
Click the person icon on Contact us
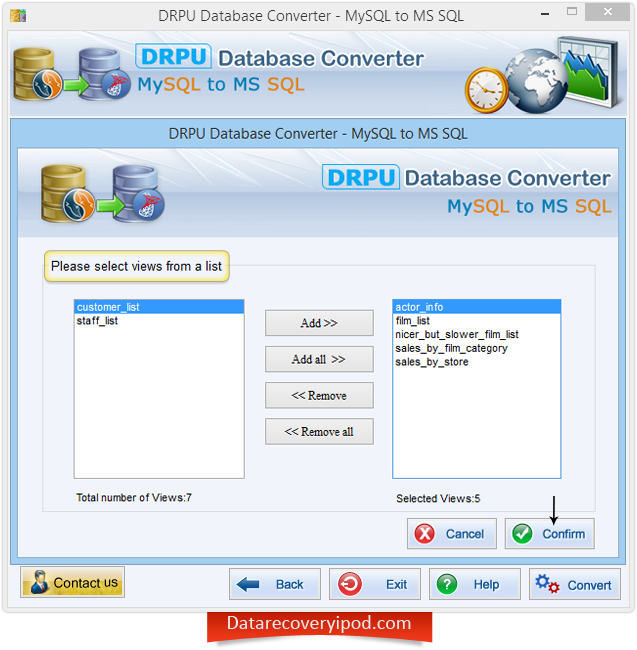click(x=39, y=582)
